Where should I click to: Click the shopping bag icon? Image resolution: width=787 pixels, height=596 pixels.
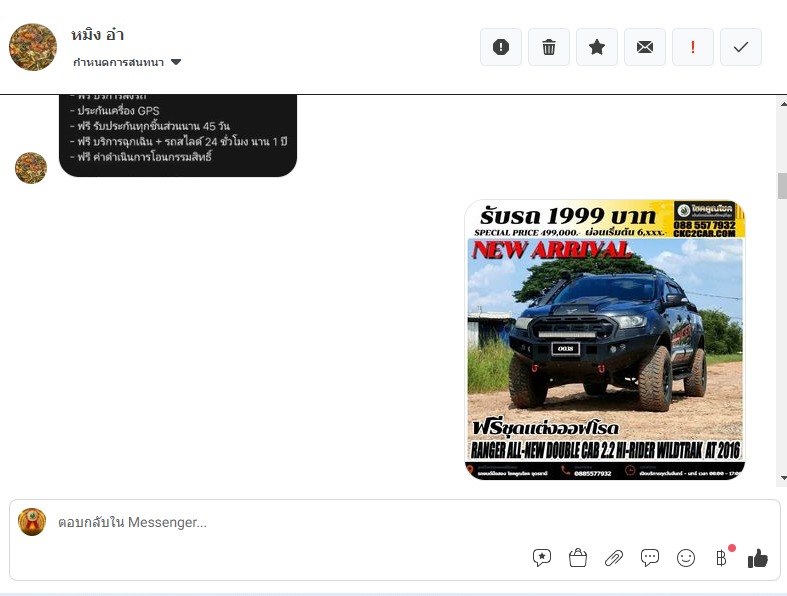(x=578, y=558)
